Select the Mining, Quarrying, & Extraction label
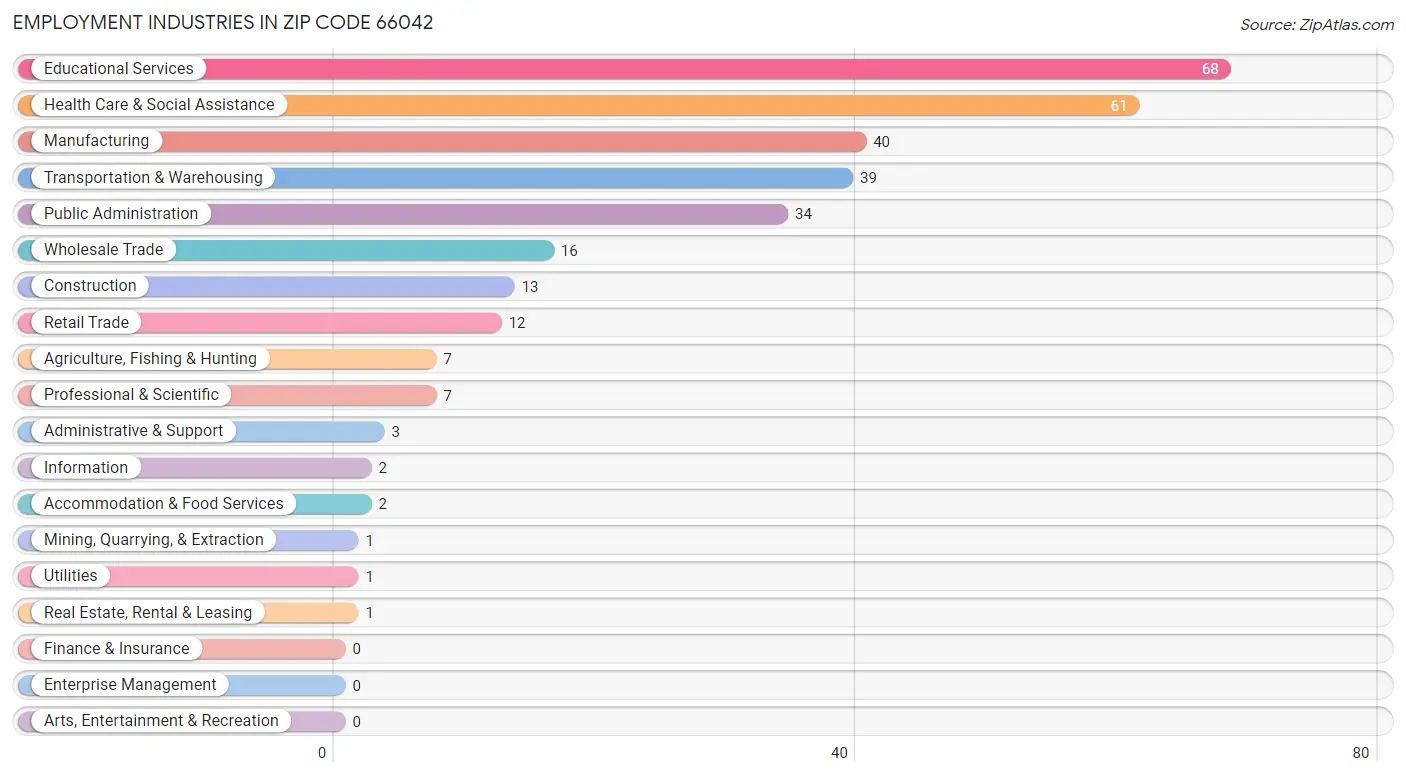 coord(154,540)
